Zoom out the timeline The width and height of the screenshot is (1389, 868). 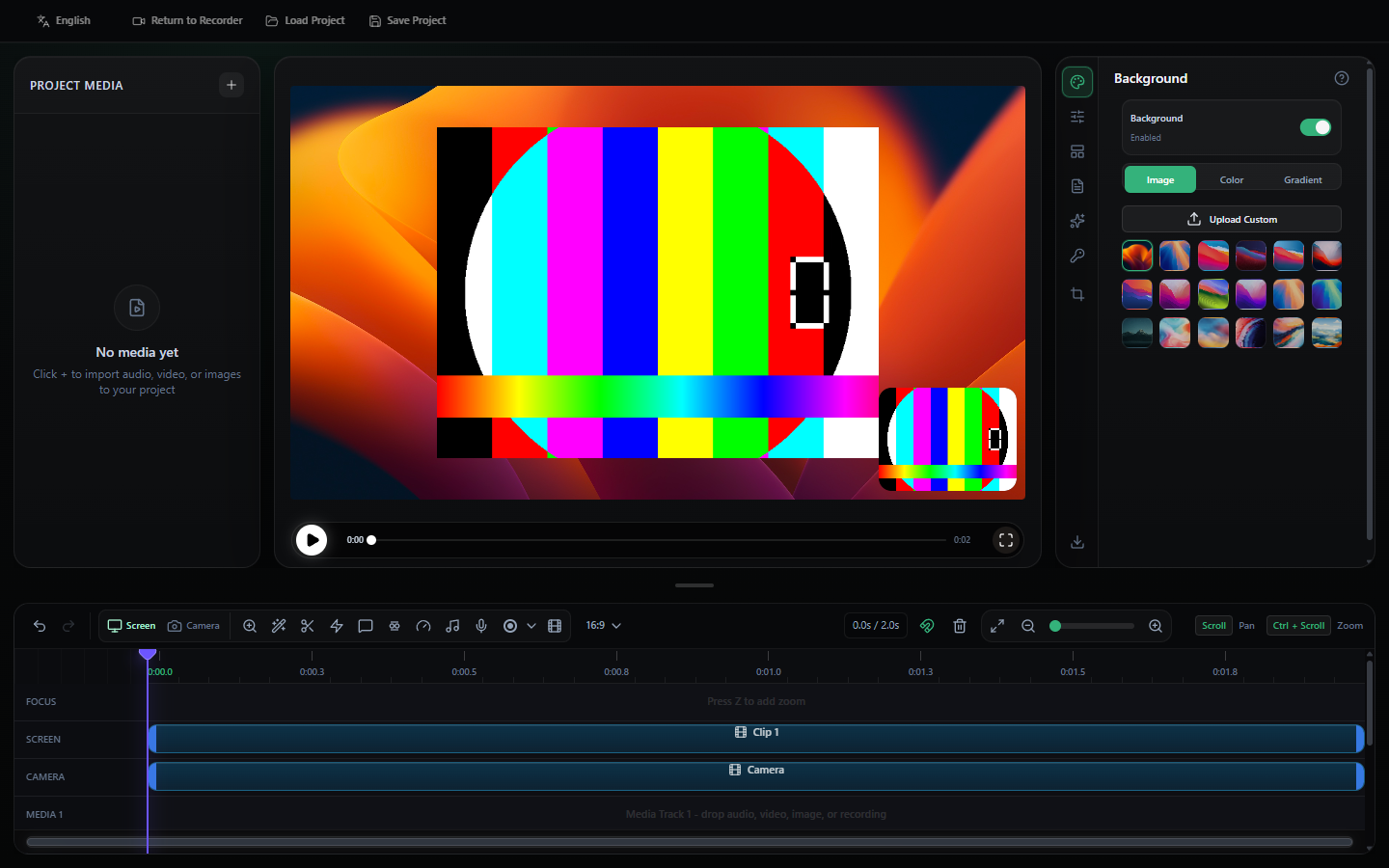click(1028, 626)
